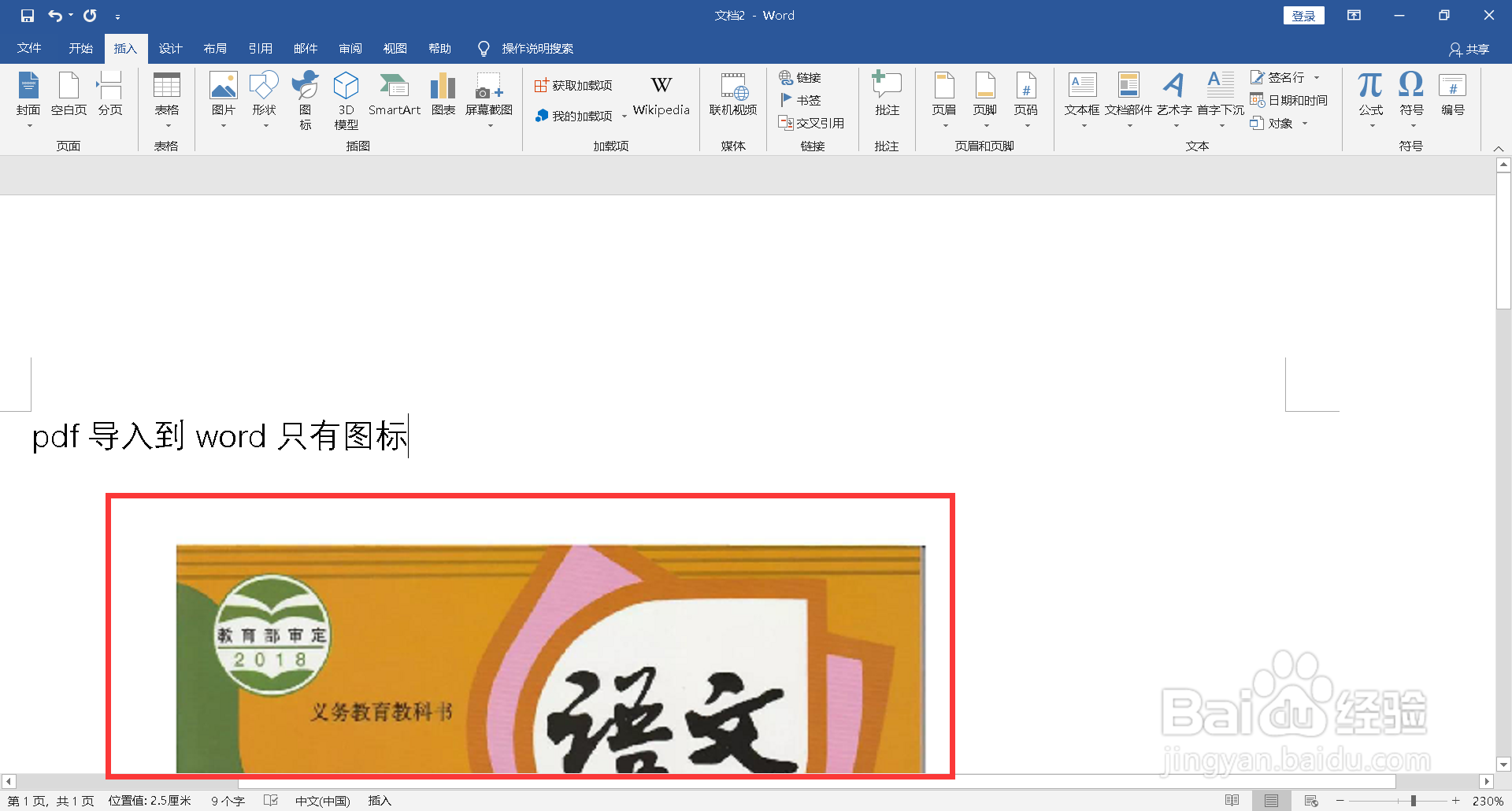Open the View (视图) tab

point(395,48)
